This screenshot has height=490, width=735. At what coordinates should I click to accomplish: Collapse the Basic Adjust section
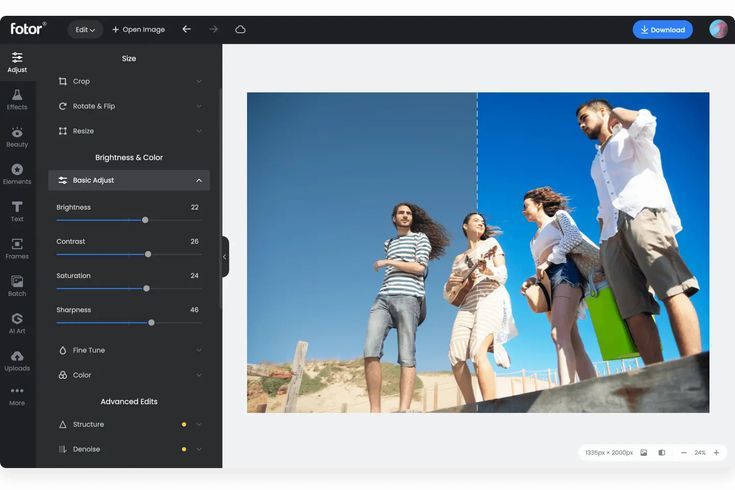click(198, 181)
